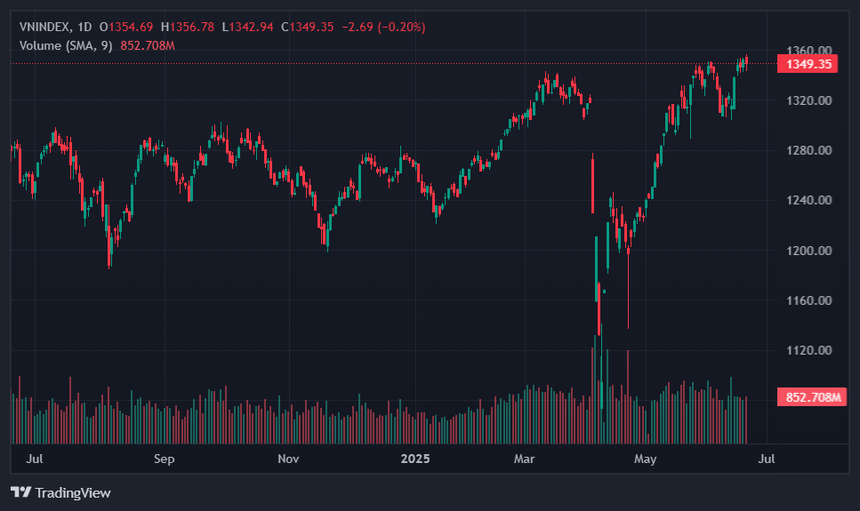The height and width of the screenshot is (511, 860).
Task: Click the 1D interval label
Action: 84,27
